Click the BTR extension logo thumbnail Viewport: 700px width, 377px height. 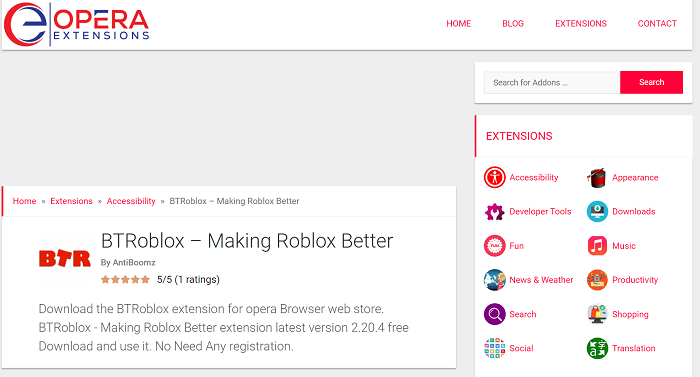click(65, 258)
